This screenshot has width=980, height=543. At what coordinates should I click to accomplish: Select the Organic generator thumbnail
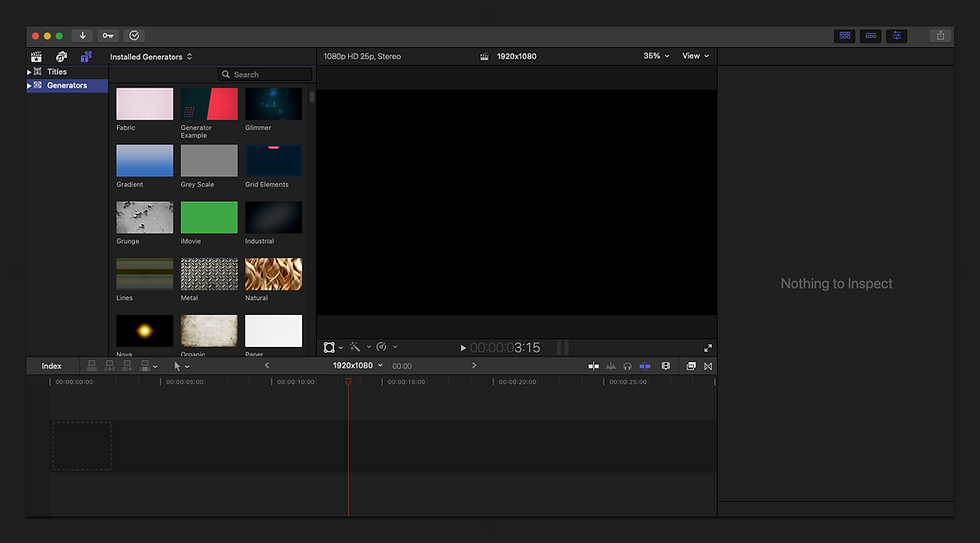[209, 331]
